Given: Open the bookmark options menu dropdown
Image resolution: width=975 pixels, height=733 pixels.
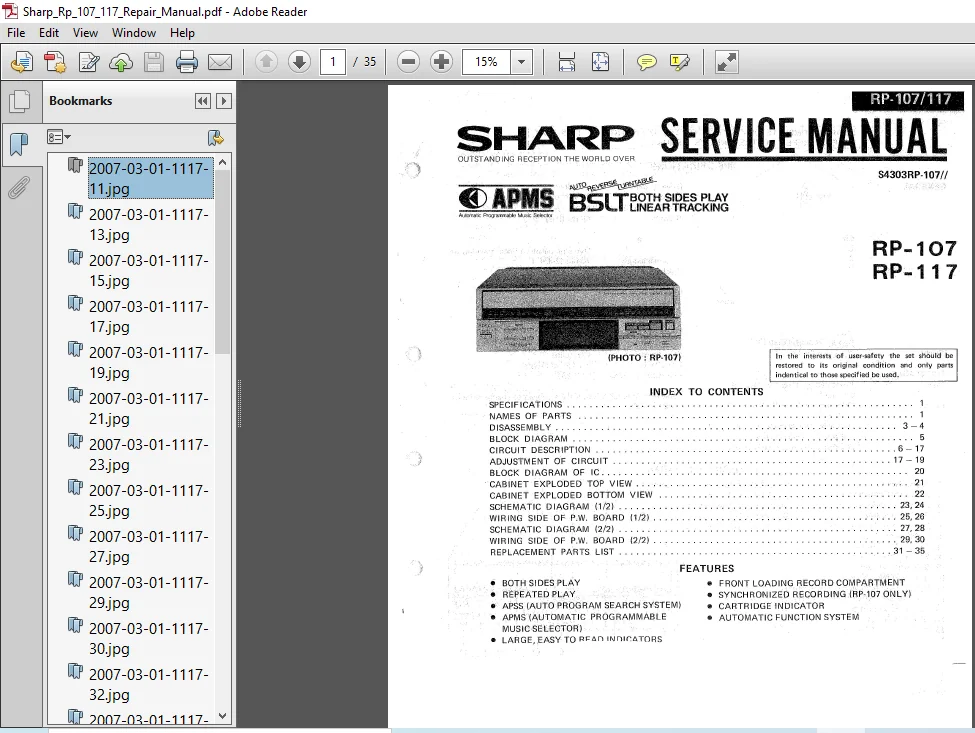Looking at the screenshot, I should (x=59, y=137).
